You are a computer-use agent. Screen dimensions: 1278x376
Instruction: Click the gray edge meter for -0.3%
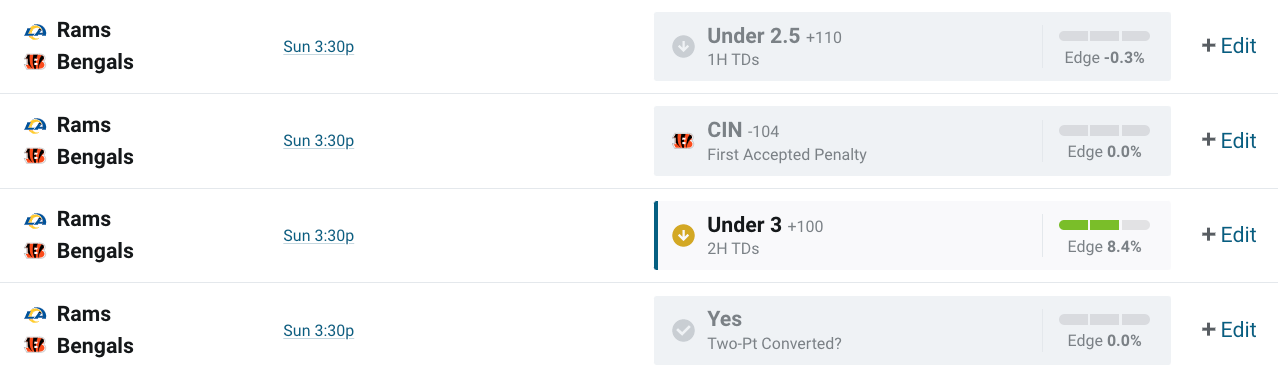[x=1104, y=36]
